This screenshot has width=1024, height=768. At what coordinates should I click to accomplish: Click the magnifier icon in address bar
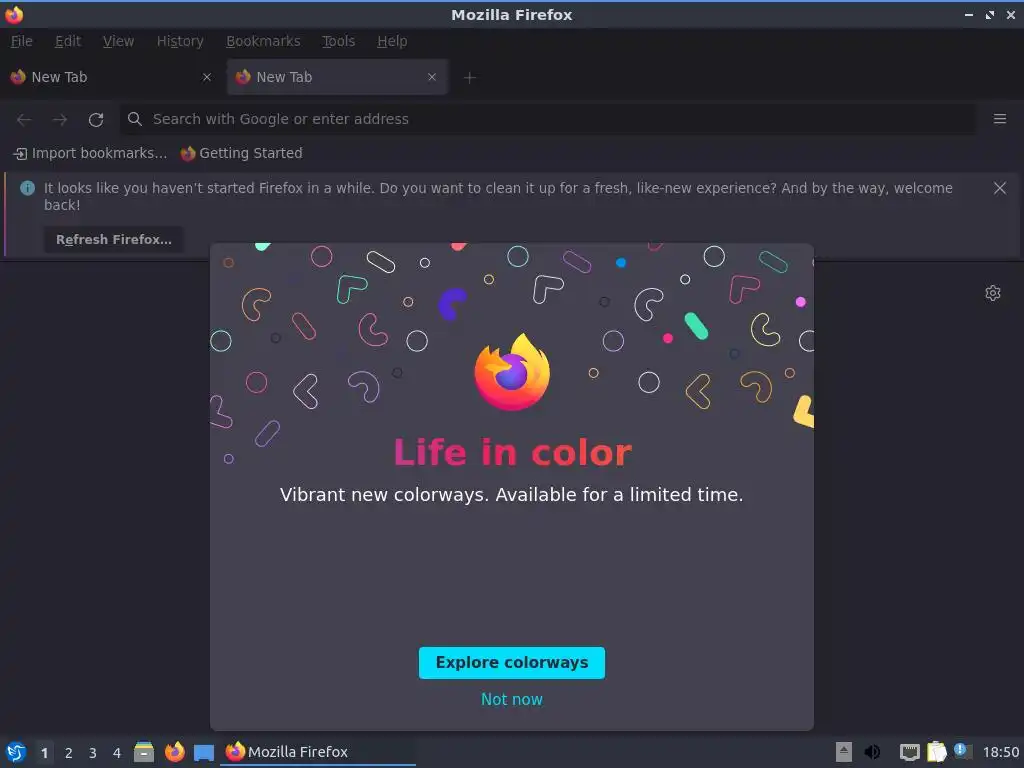point(135,119)
